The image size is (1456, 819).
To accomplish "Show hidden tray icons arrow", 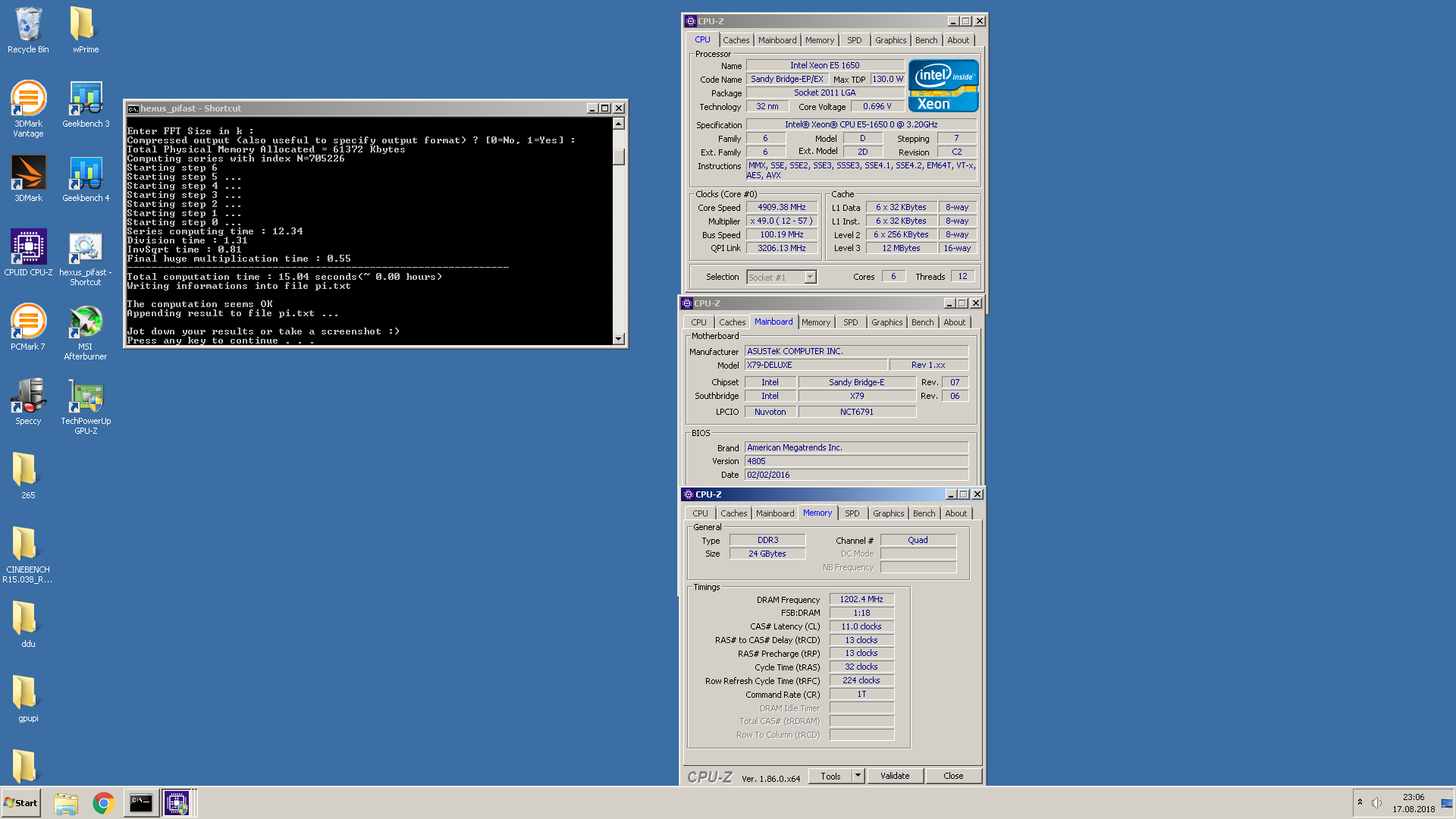I will (1360, 802).
